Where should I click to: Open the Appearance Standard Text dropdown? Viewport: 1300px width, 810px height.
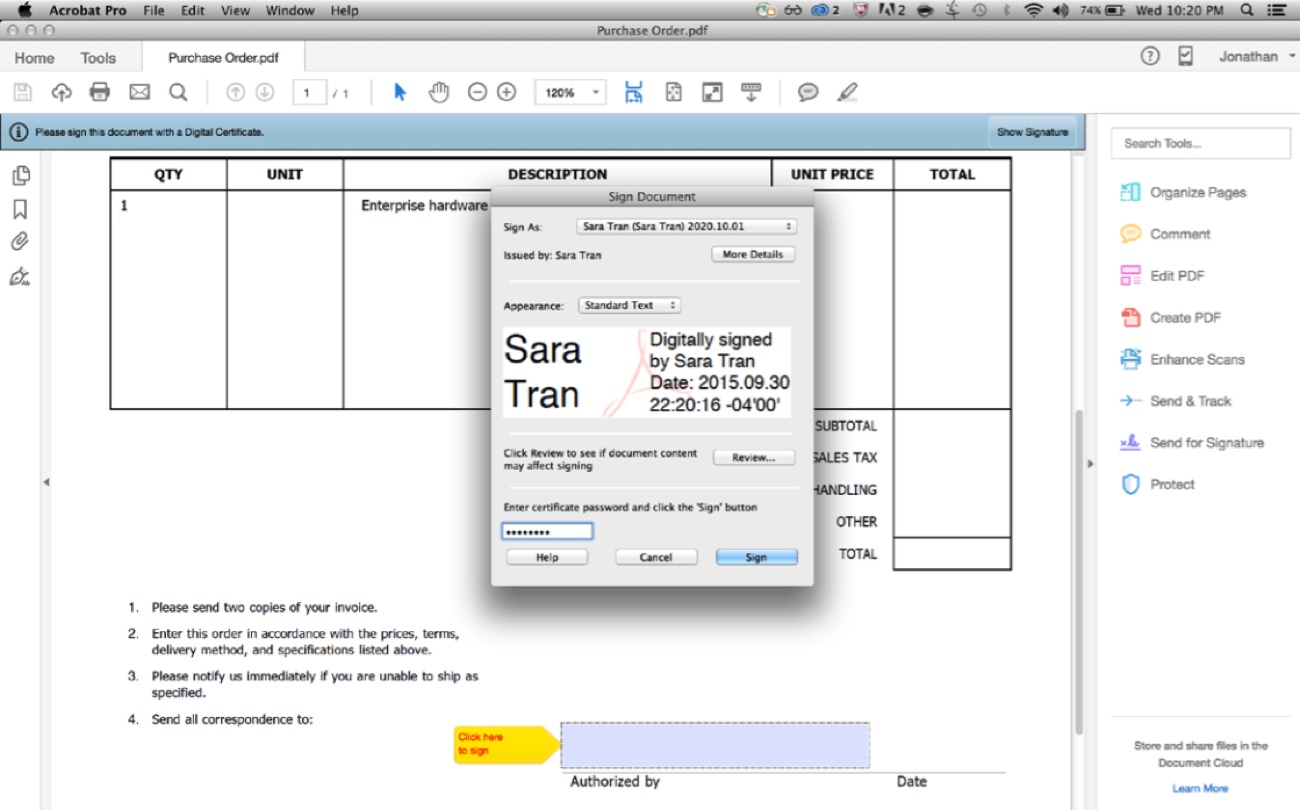(629, 305)
